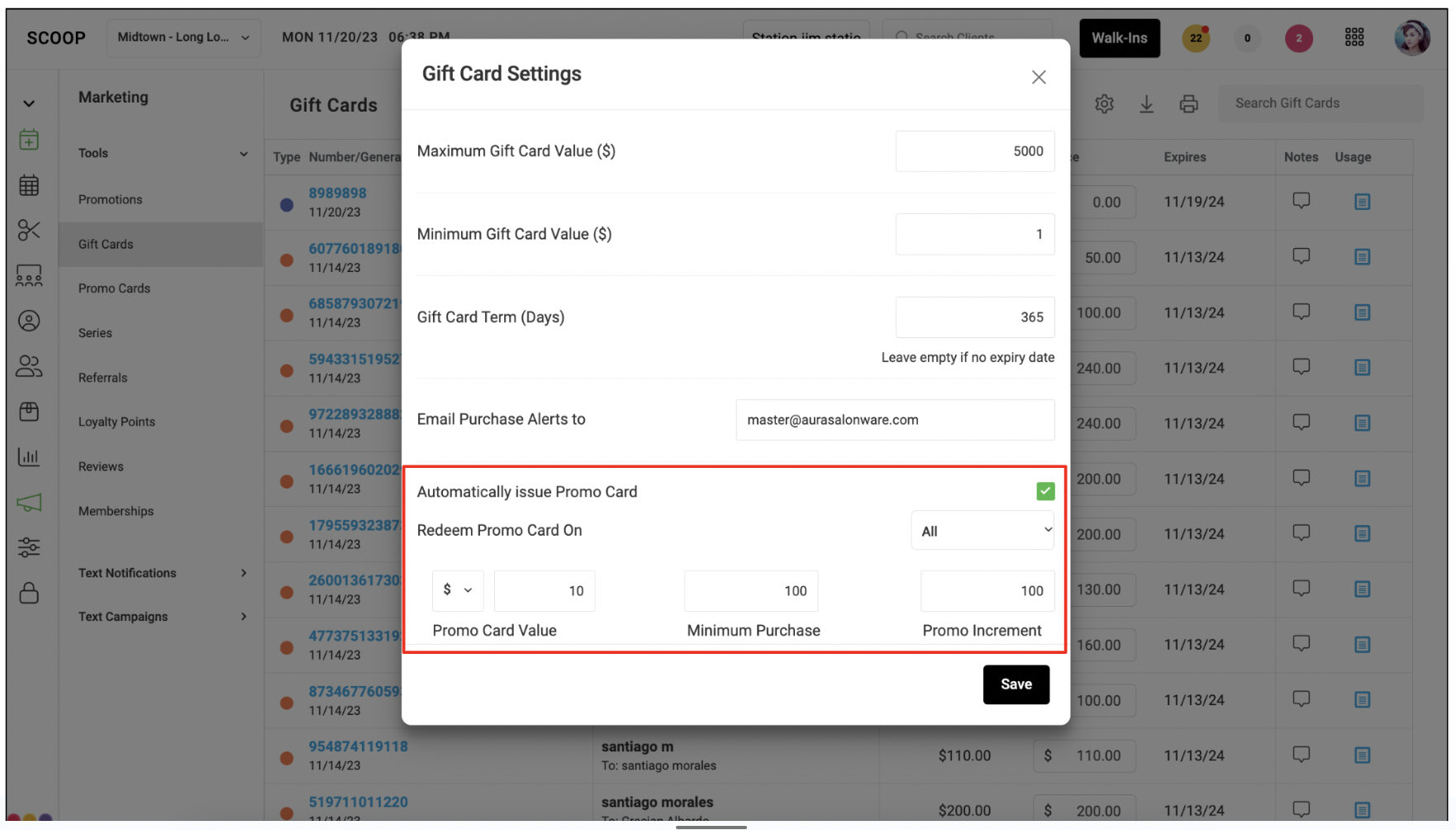This screenshot has width=1456, height=830.
Task: Open the settings sliders sidebar icon
Action: click(29, 547)
